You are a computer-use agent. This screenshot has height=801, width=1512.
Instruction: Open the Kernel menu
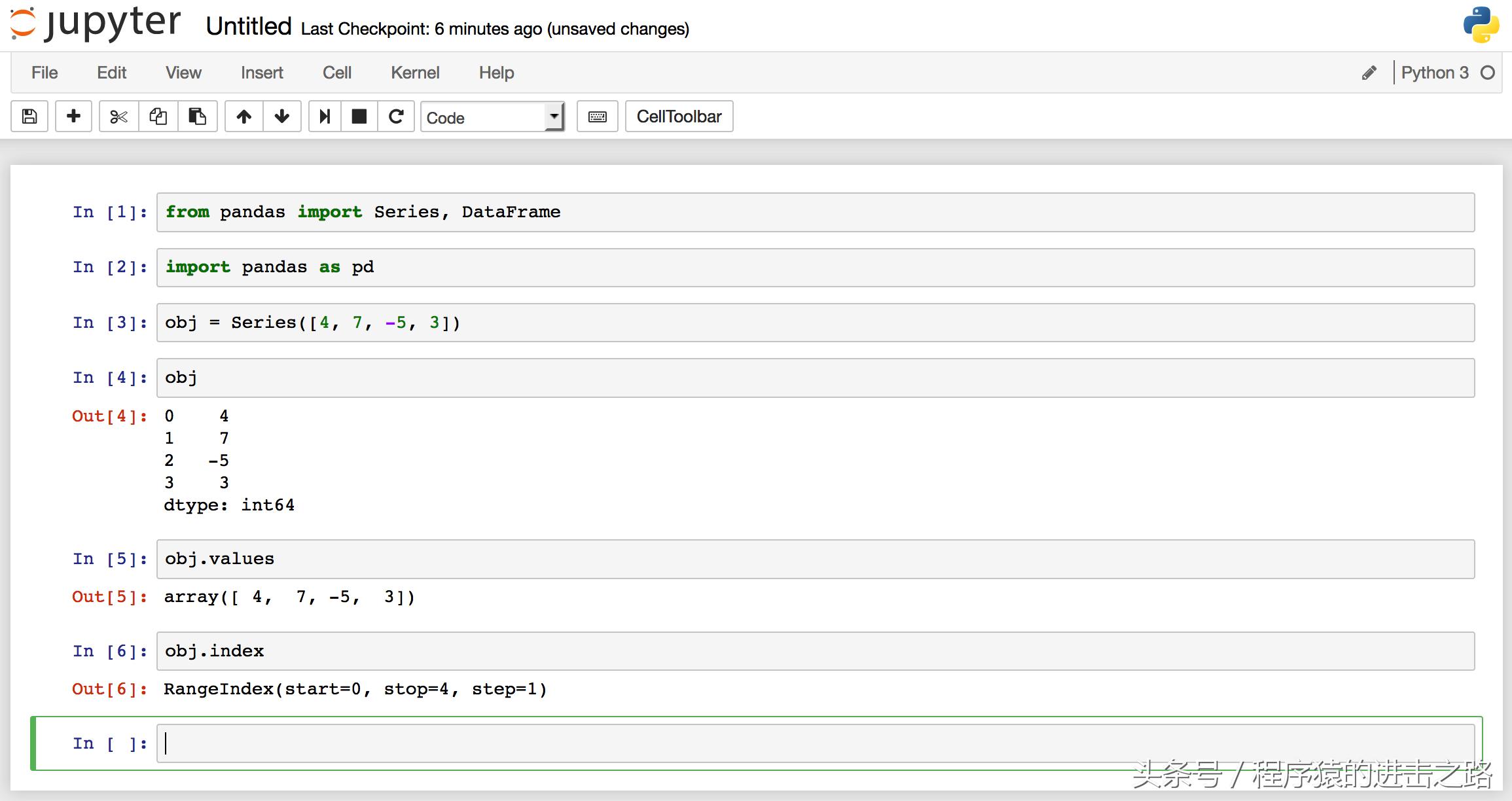pyautogui.click(x=415, y=73)
